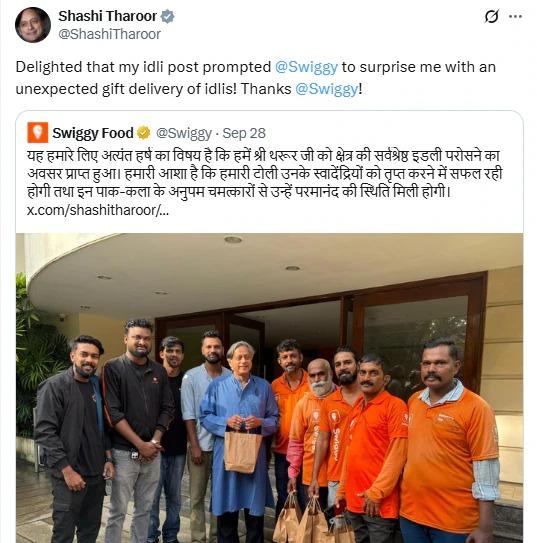
Task: Open the Swiggy Food account name
Action: (x=93, y=133)
